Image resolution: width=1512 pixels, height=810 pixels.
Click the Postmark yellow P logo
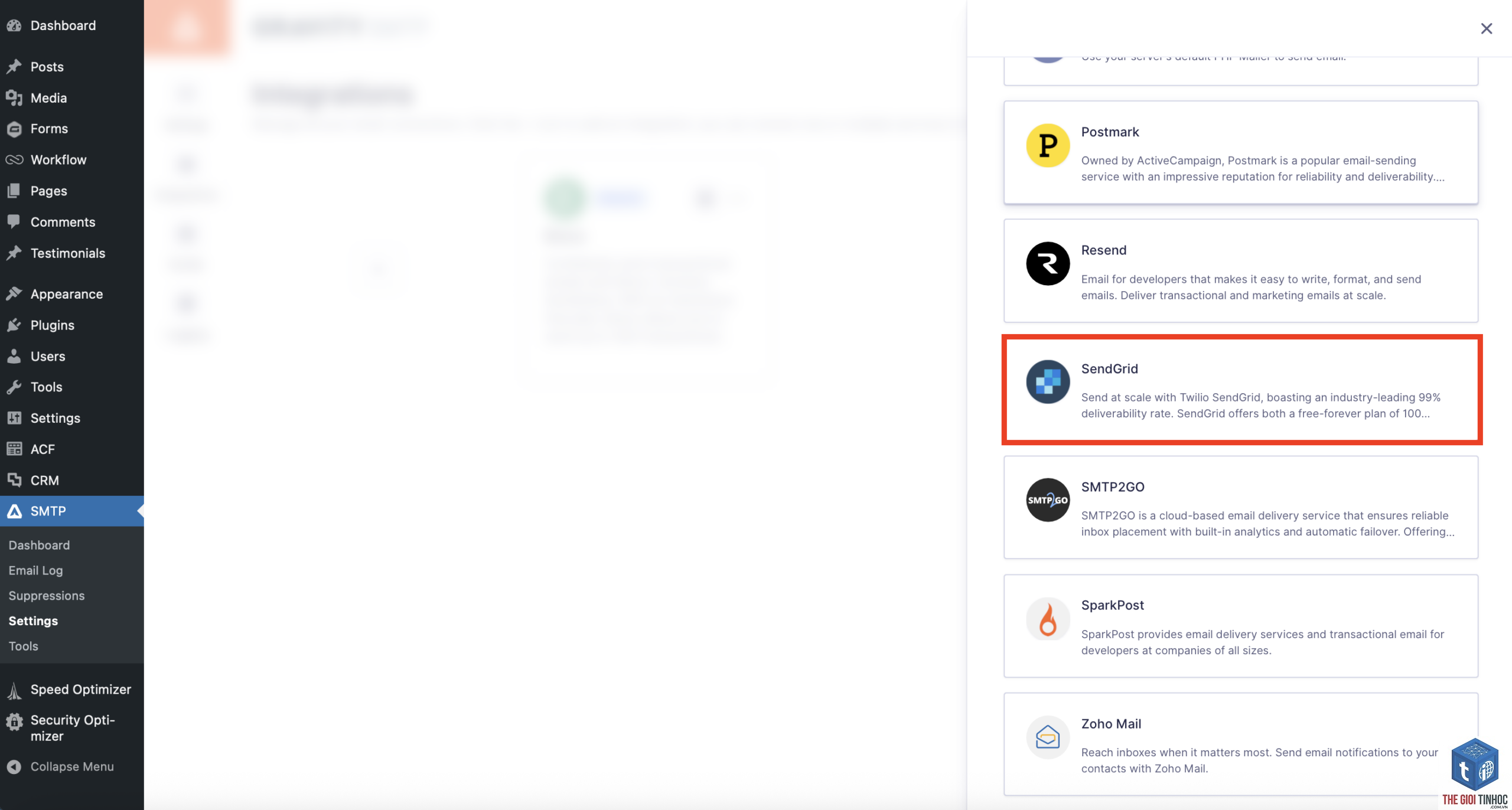coord(1048,145)
